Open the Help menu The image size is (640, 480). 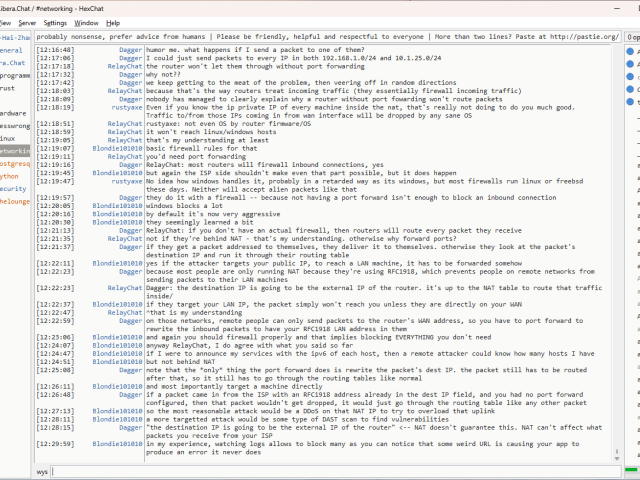(x=113, y=22)
